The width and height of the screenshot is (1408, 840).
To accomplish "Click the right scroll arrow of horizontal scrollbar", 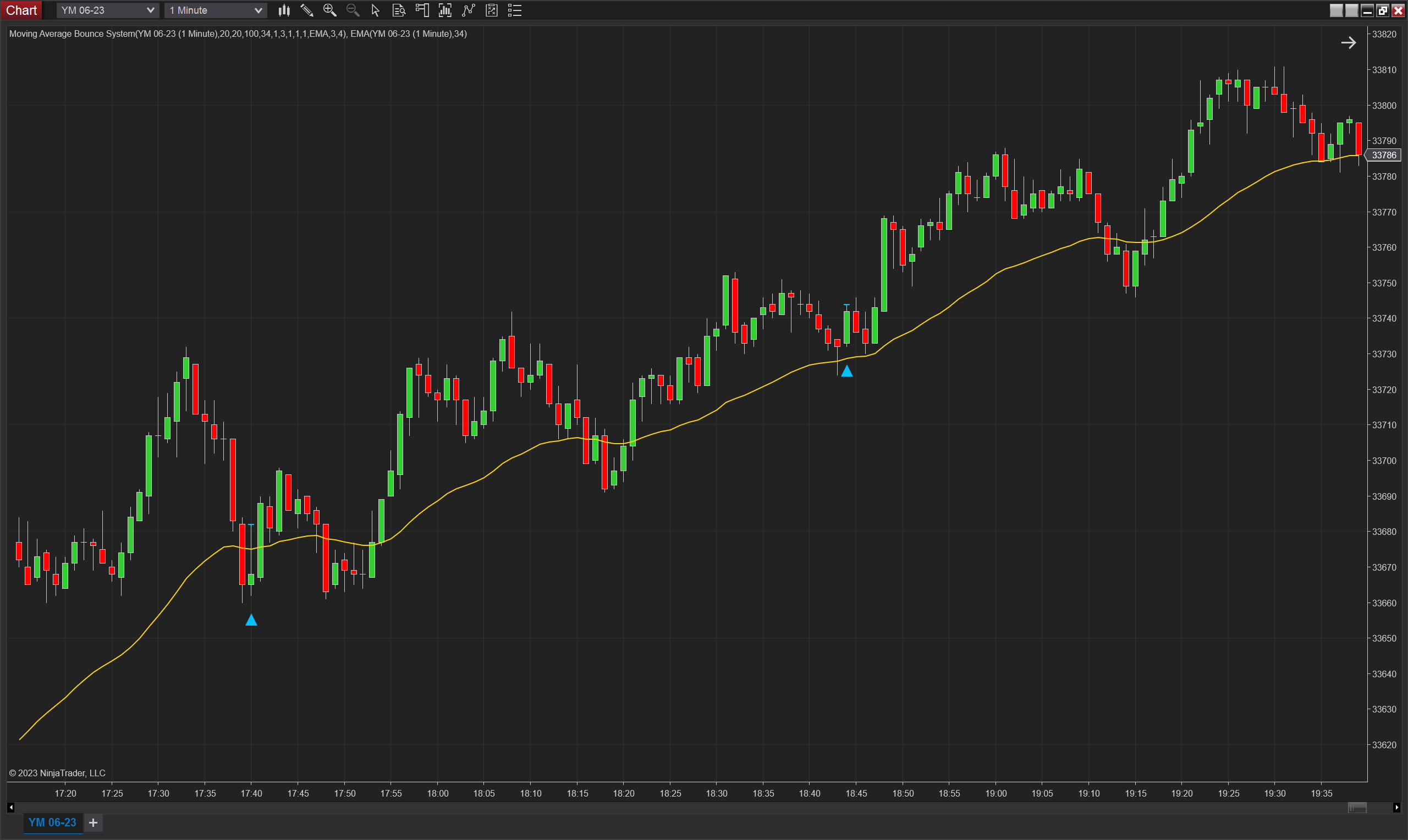I will pos(1396,808).
